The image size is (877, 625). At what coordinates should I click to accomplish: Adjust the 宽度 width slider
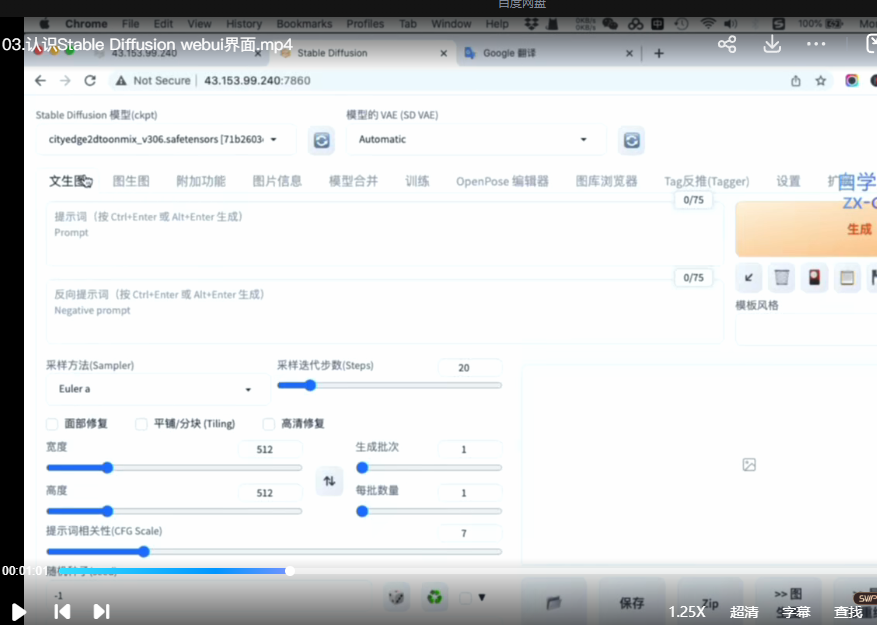point(174,467)
